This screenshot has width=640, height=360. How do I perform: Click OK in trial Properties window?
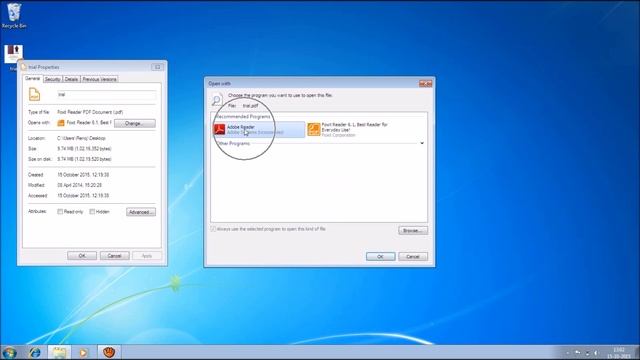pyautogui.click(x=82, y=256)
